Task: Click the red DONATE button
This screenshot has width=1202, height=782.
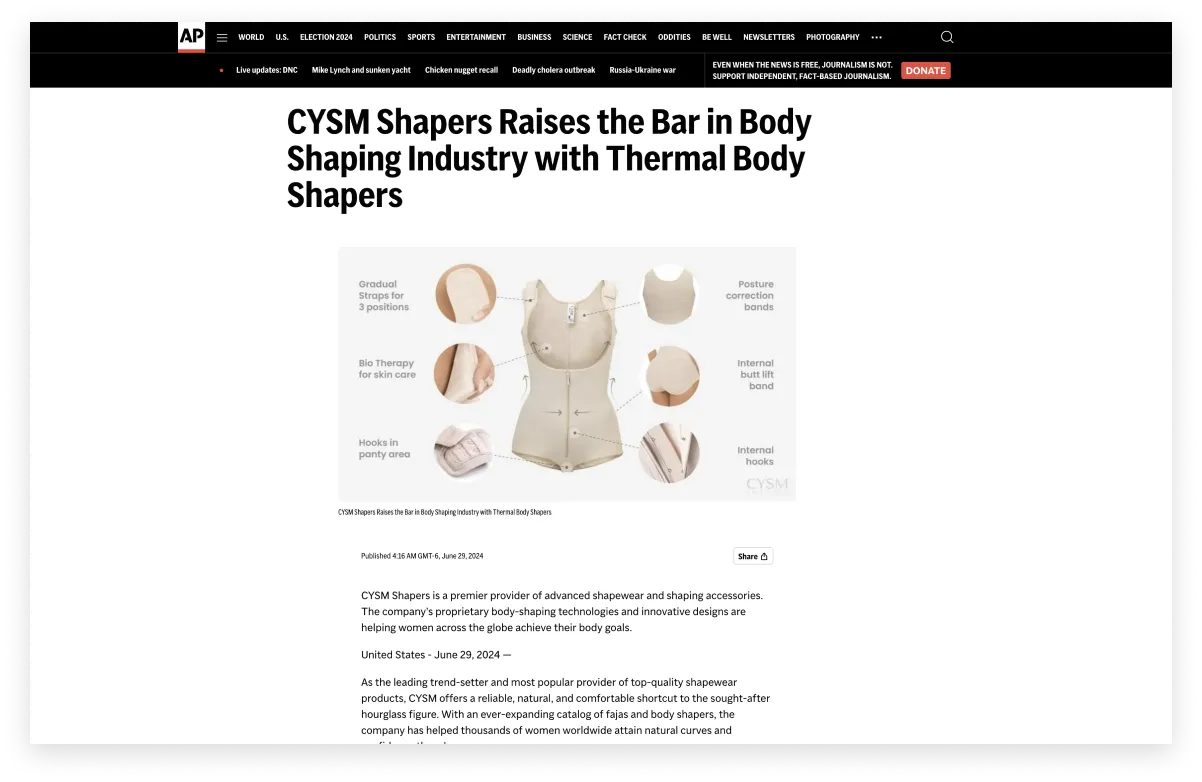Action: point(926,70)
